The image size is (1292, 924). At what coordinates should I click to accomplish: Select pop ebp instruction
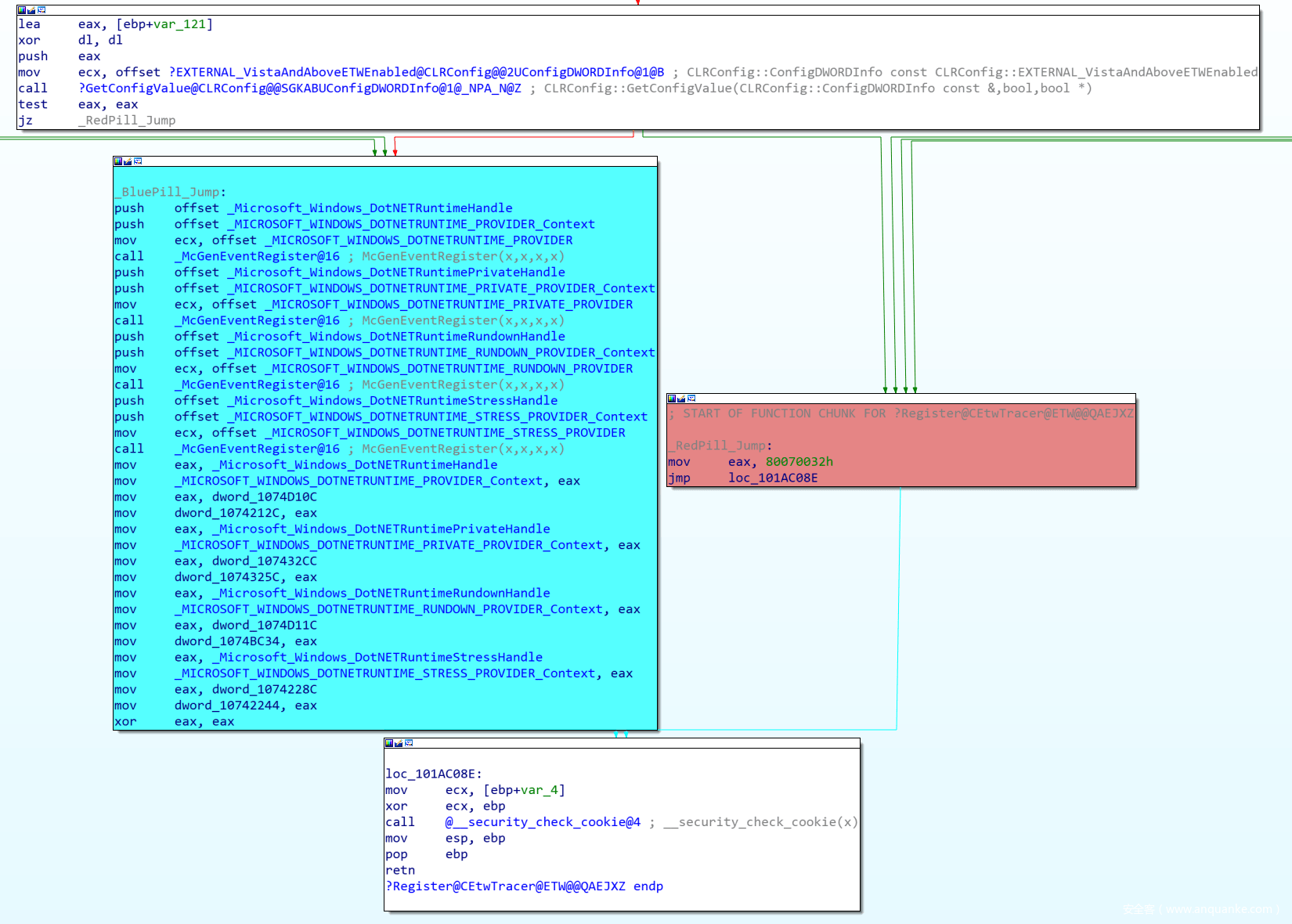426,854
